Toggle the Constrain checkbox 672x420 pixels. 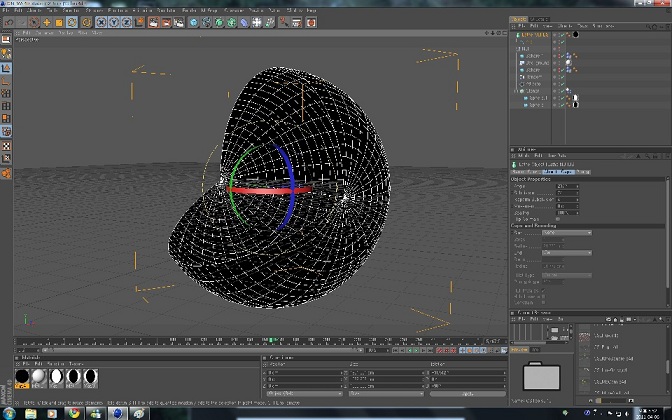tap(543, 302)
